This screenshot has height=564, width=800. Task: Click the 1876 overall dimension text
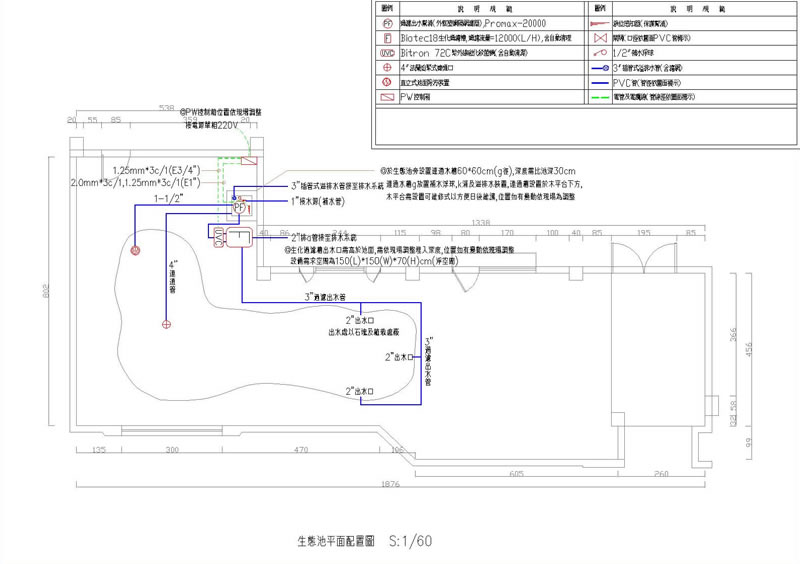pos(390,484)
